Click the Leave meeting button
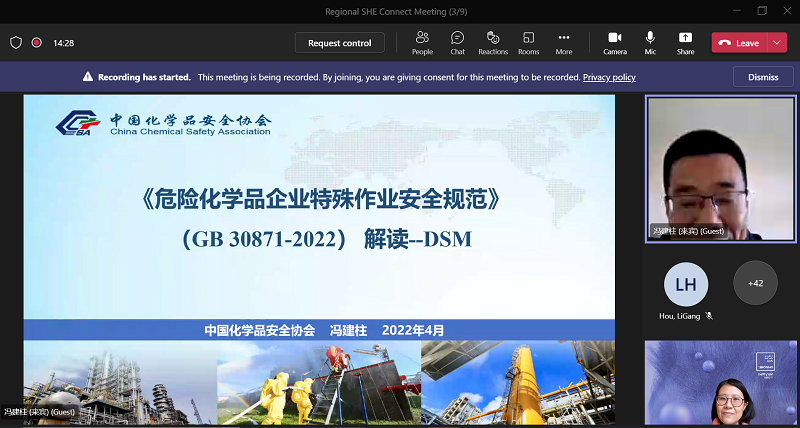The width and height of the screenshot is (800, 428). coord(739,43)
